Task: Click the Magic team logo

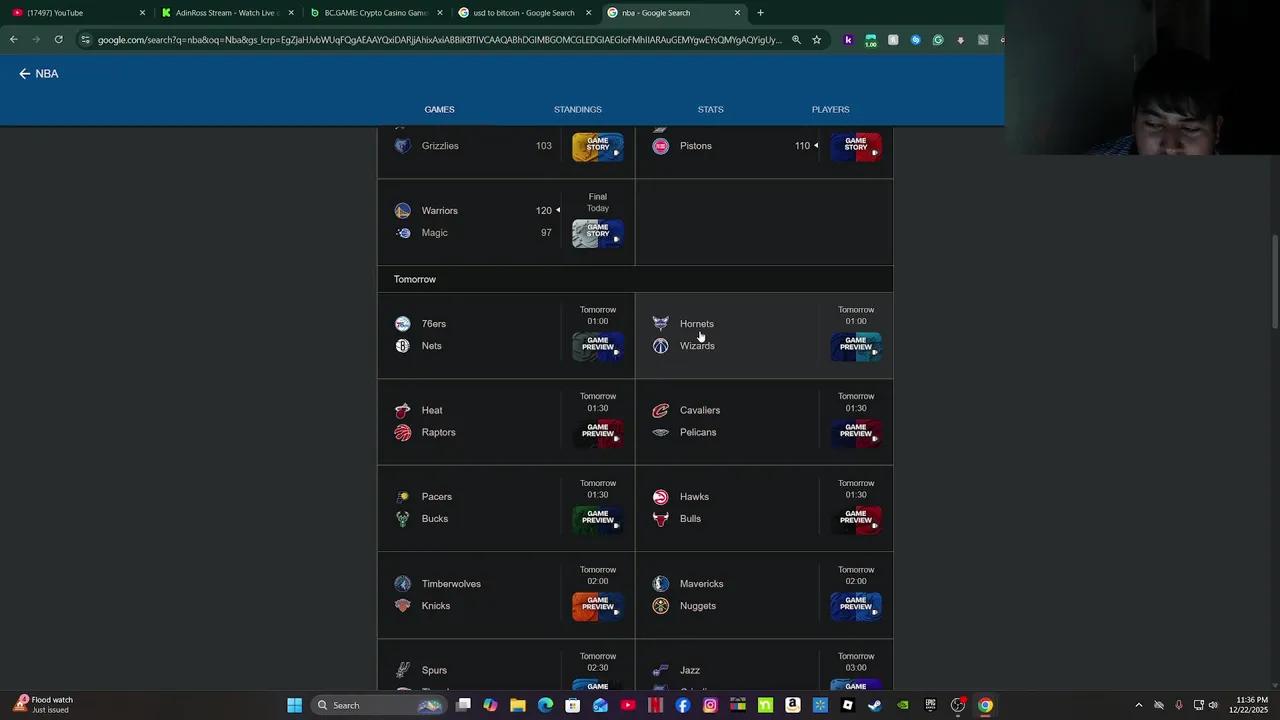Action: 403,233
